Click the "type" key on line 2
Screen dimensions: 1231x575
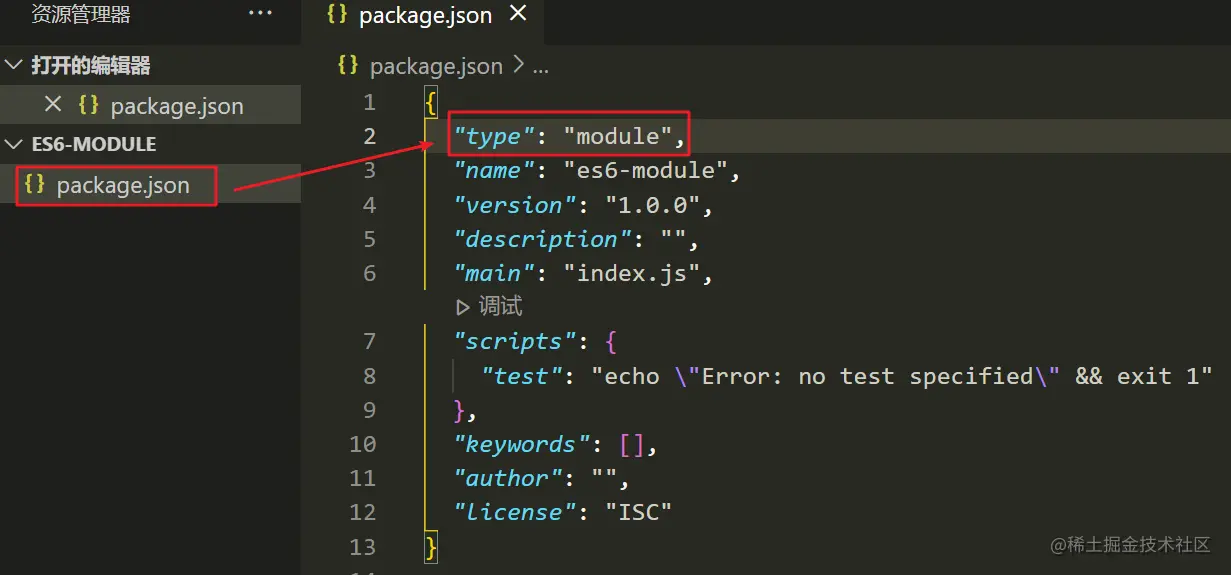494,136
